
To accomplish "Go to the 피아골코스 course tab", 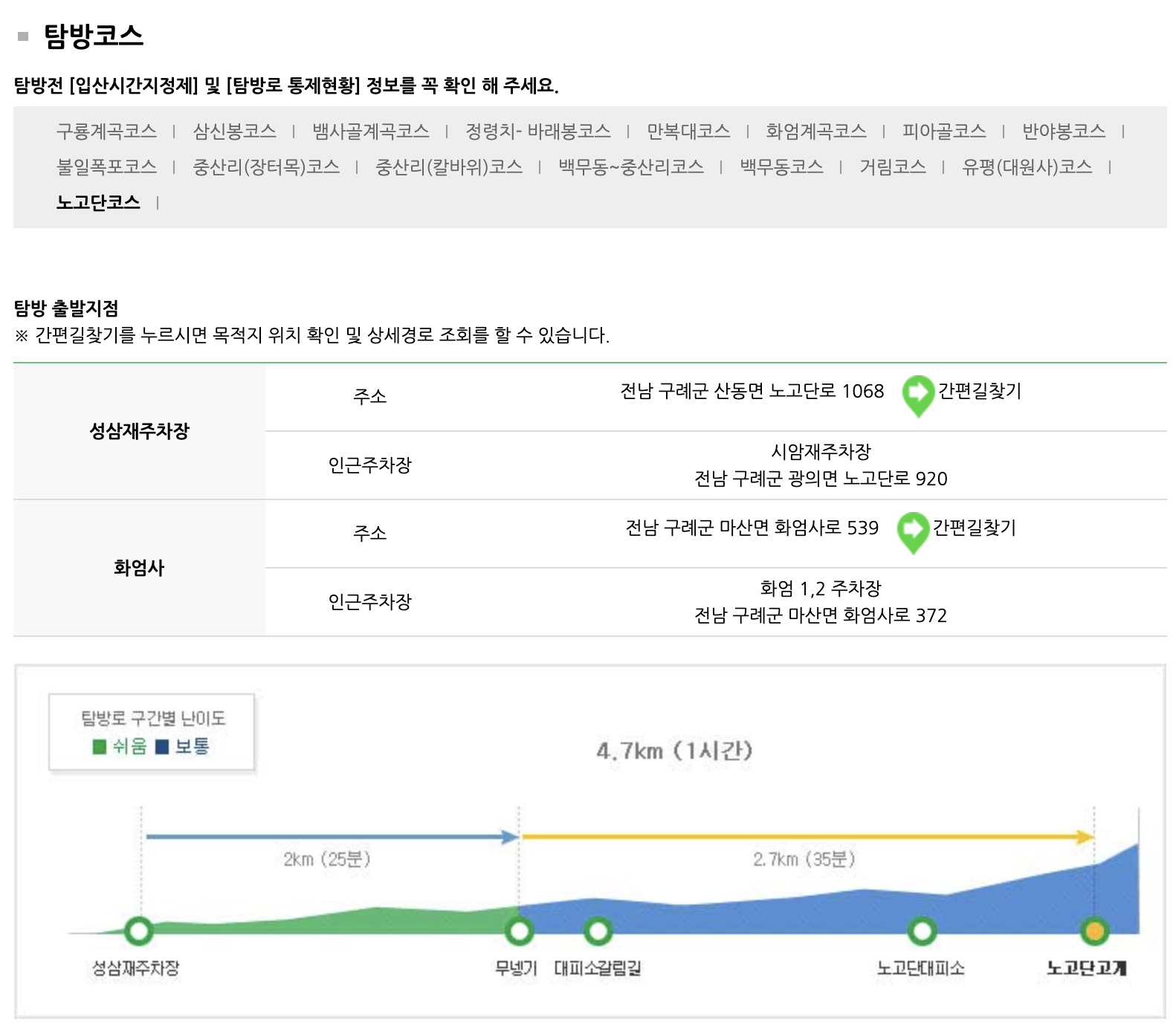I will [x=944, y=132].
